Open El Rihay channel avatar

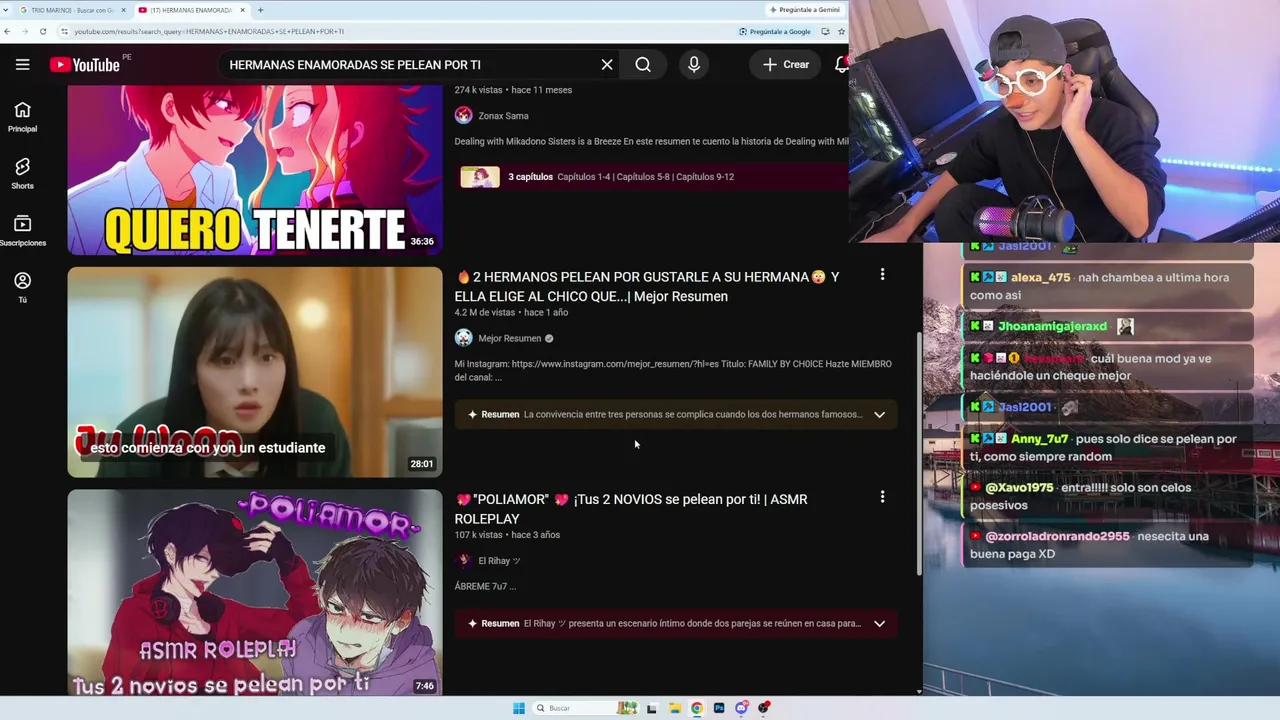[x=463, y=561]
